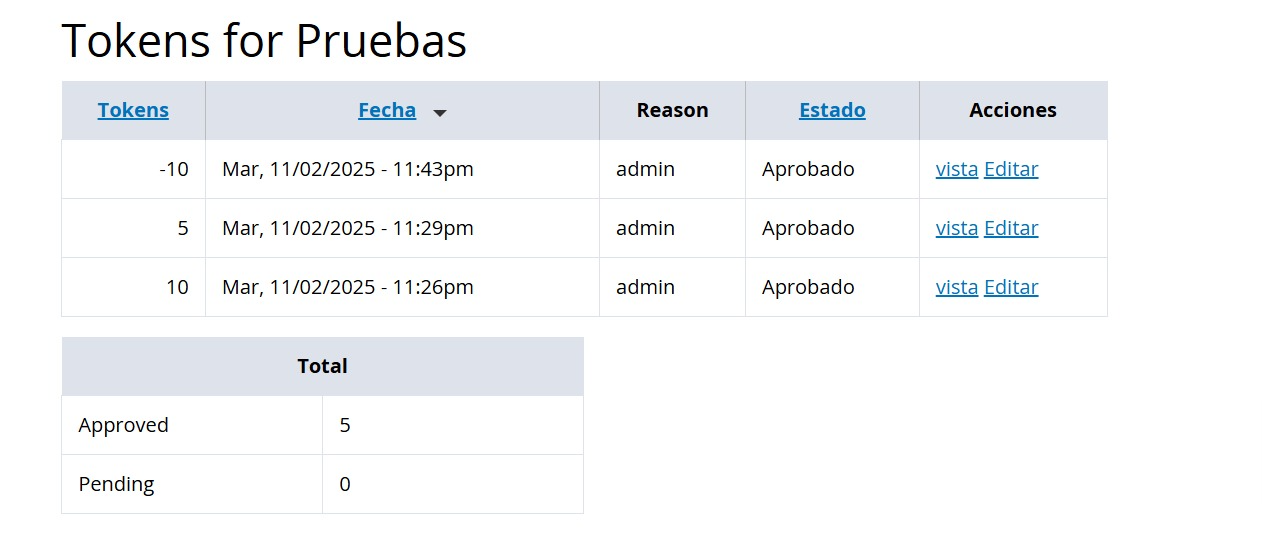Click the Total table header
Viewport: 1262px width, 543px height.
point(322,367)
